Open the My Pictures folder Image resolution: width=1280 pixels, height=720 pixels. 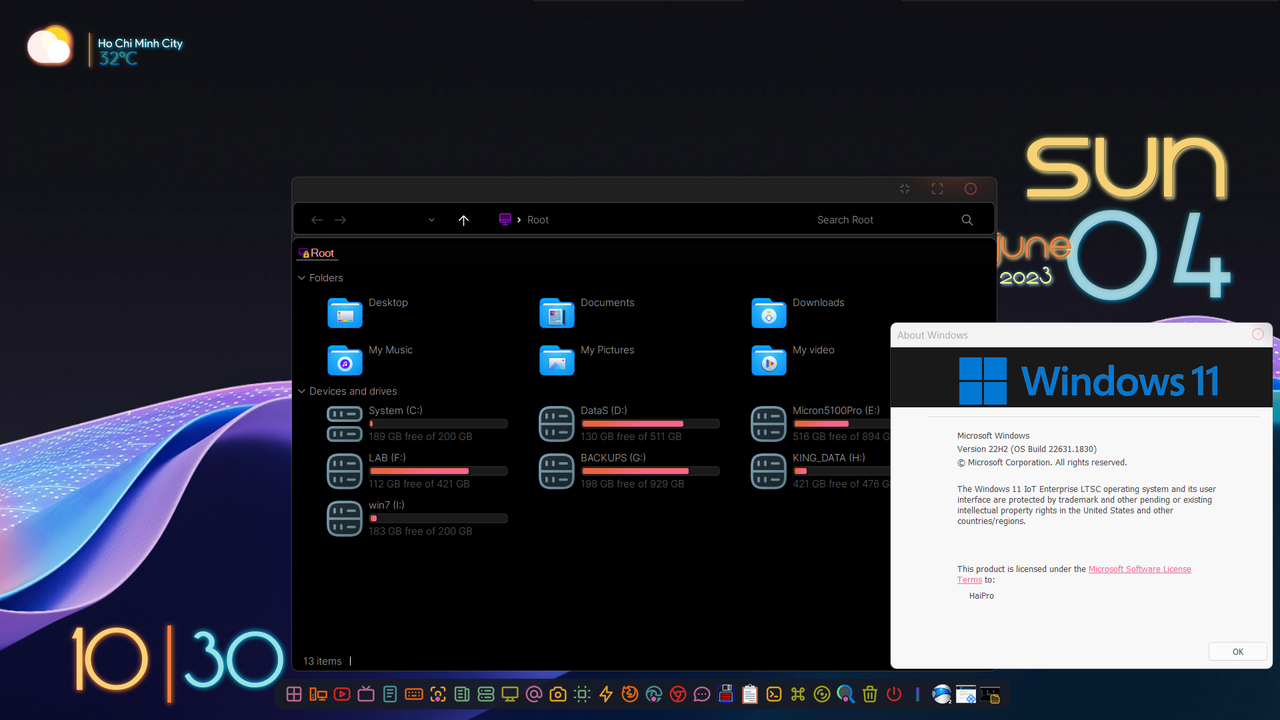(x=587, y=360)
